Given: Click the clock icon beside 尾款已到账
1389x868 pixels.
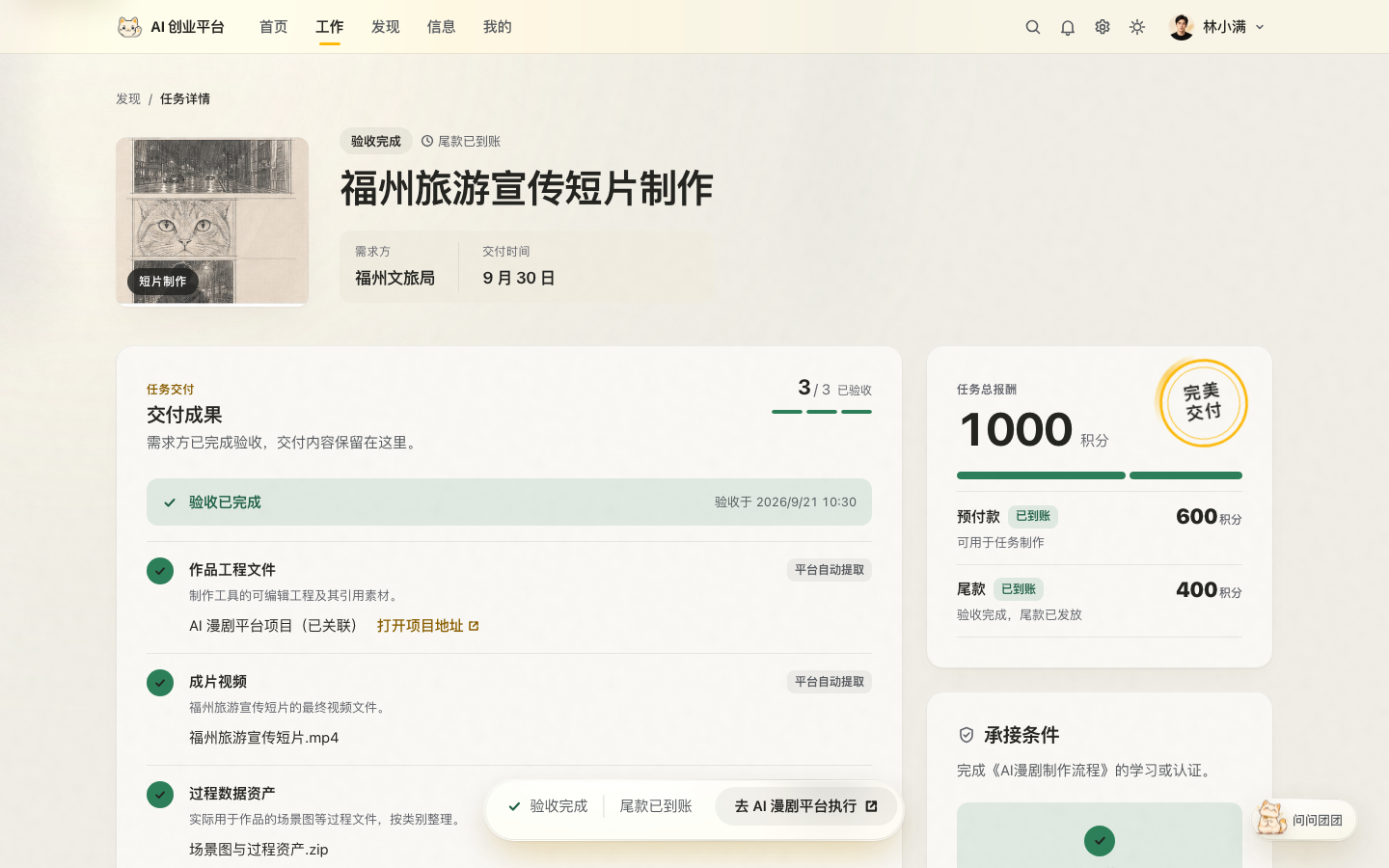Looking at the screenshot, I should [427, 141].
